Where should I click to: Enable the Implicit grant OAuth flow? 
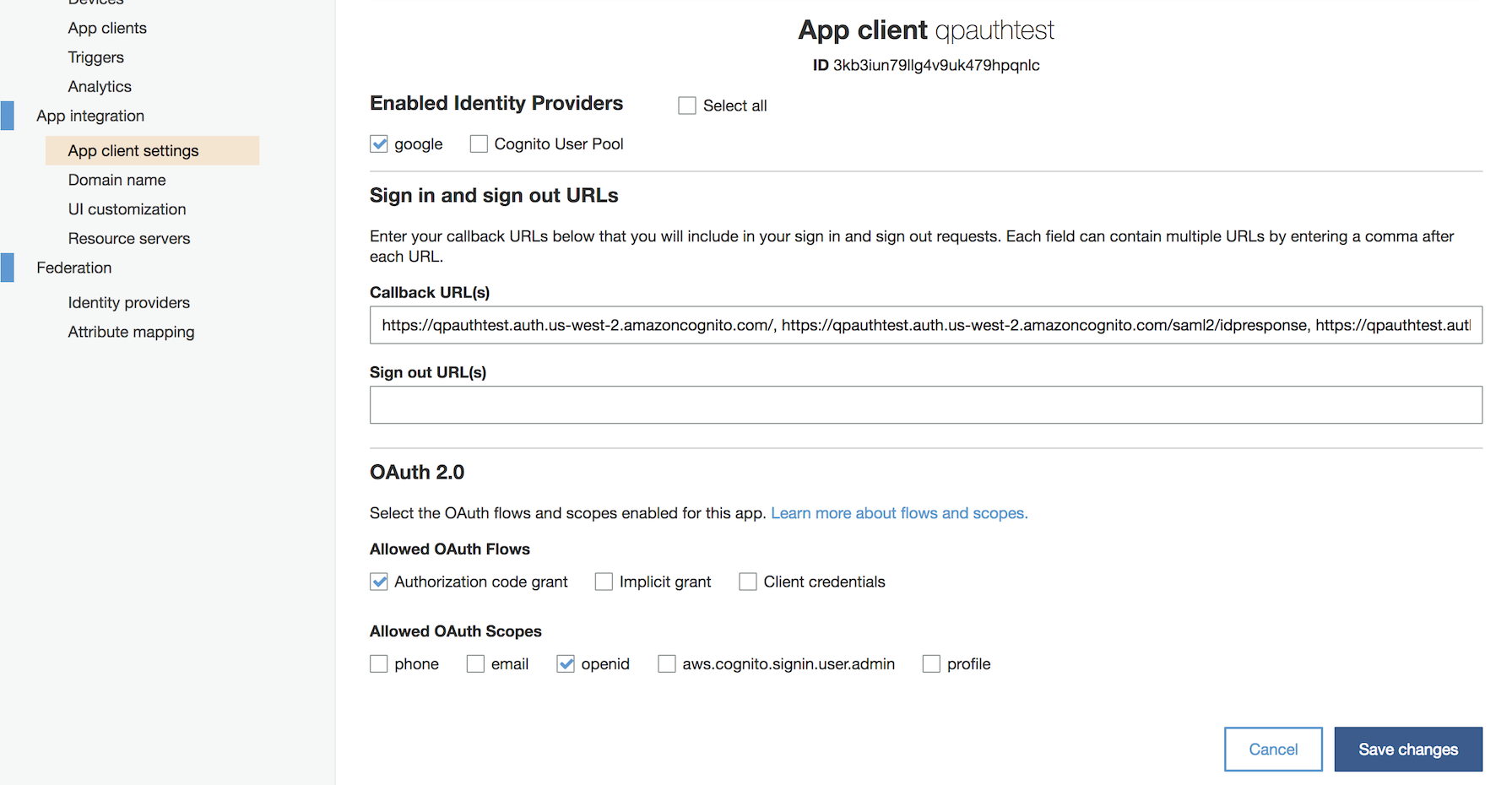(x=603, y=581)
